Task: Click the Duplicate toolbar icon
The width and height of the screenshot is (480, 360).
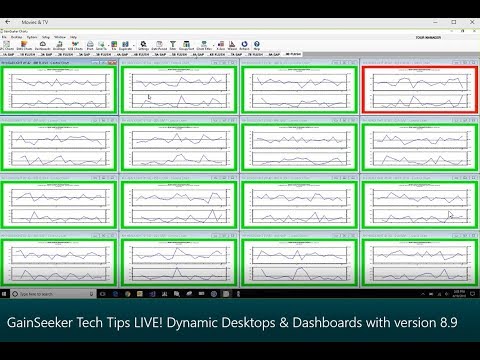Action: tap(125, 46)
